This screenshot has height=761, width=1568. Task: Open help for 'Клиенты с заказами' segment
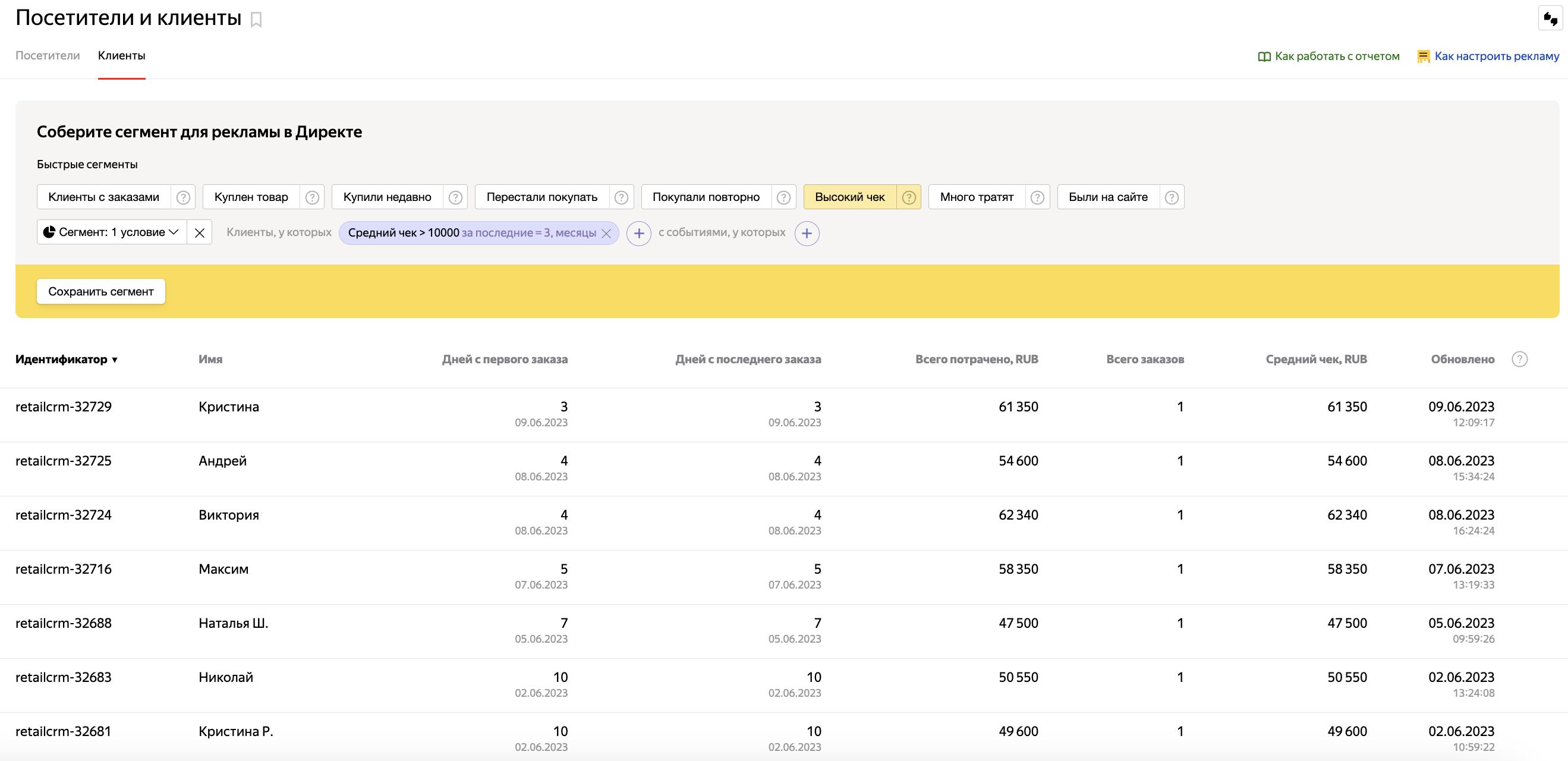[182, 197]
